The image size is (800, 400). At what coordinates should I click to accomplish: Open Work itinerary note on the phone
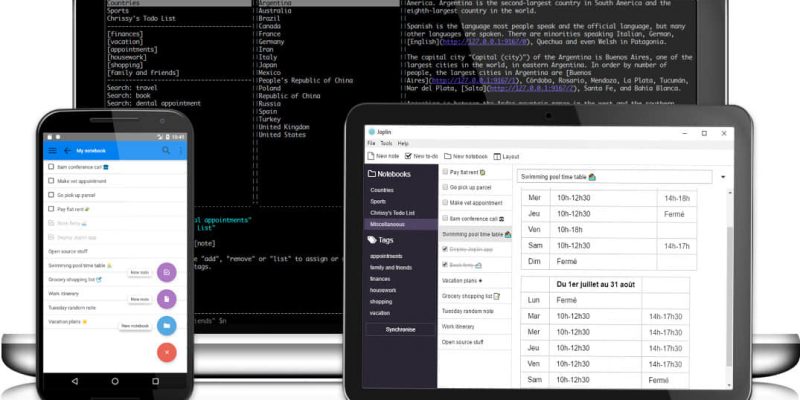click(x=63, y=294)
